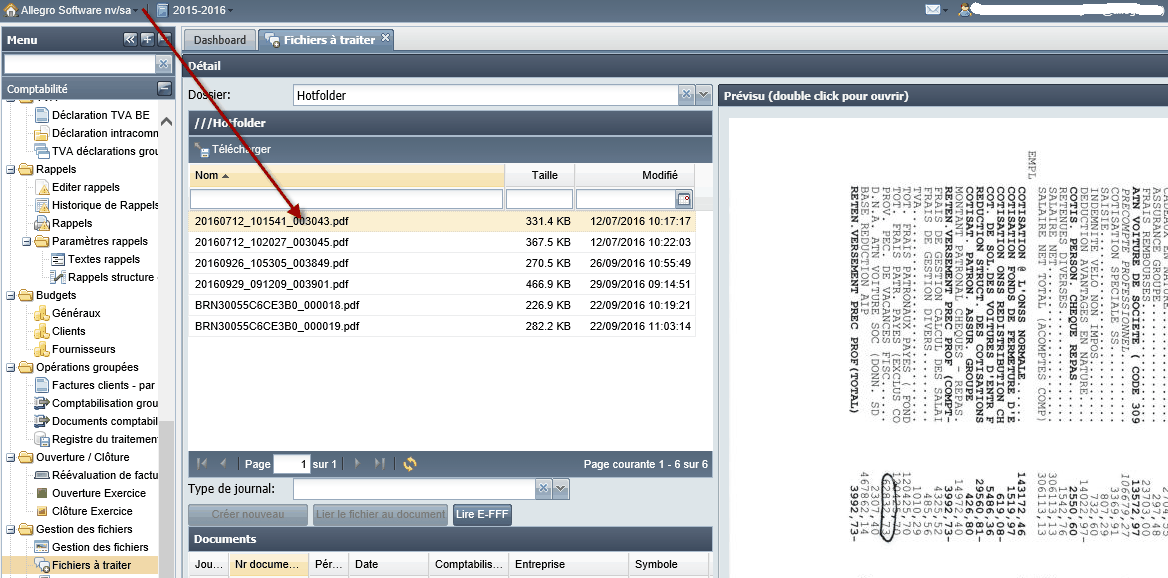Click the page number input box
Image resolution: width=1168 pixels, height=578 pixels.
pos(291,464)
